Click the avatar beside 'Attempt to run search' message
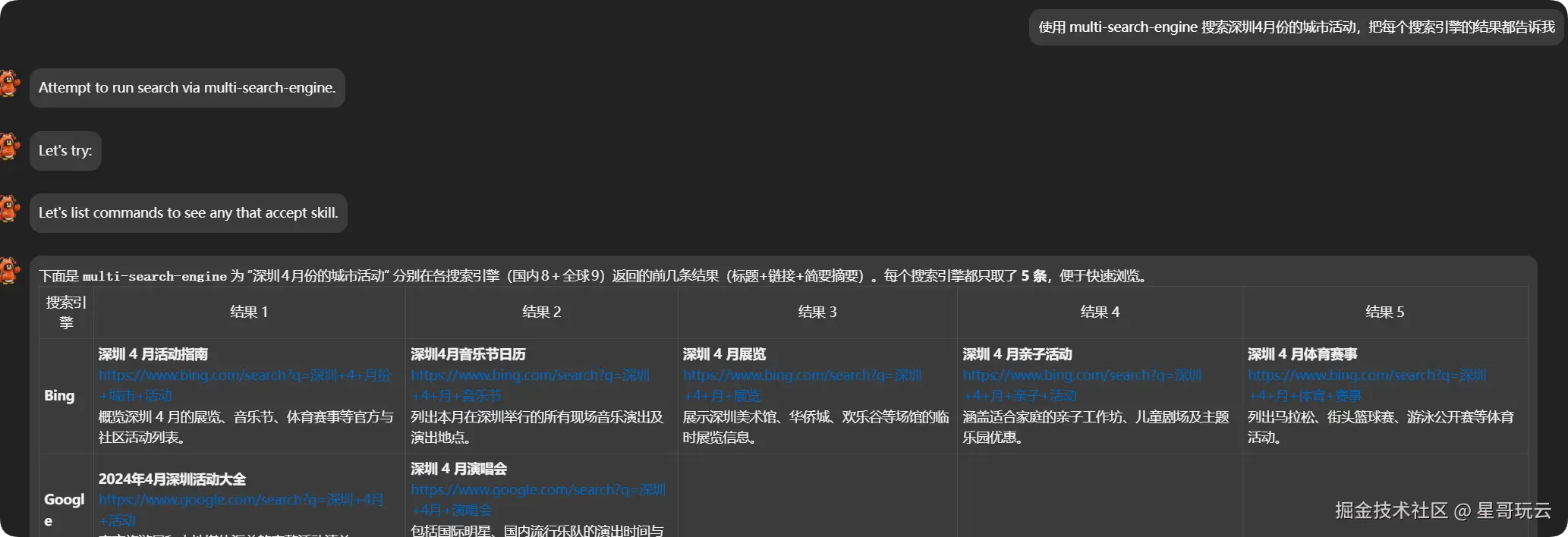1568x537 pixels. point(9,83)
